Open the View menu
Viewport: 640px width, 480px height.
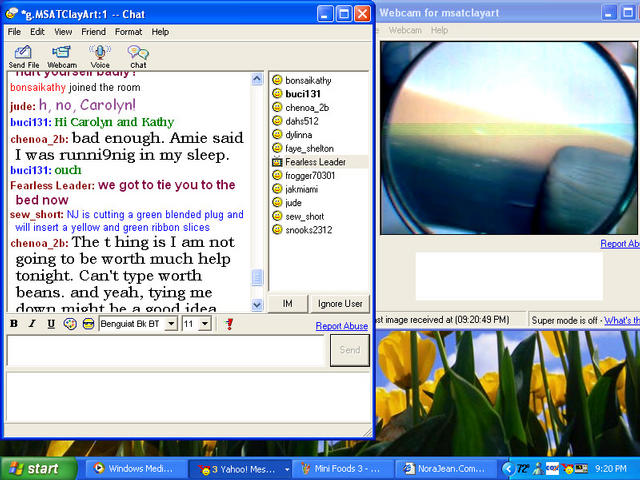click(x=63, y=32)
